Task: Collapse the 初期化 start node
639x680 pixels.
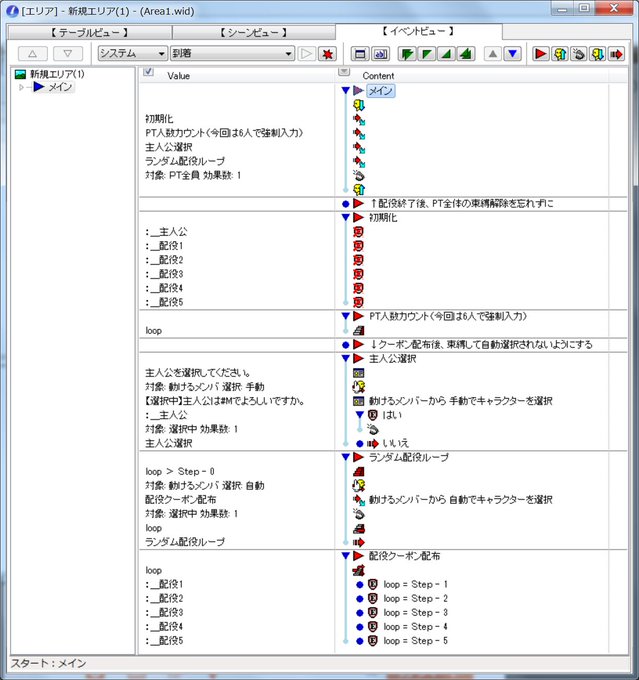Action: 345,217
